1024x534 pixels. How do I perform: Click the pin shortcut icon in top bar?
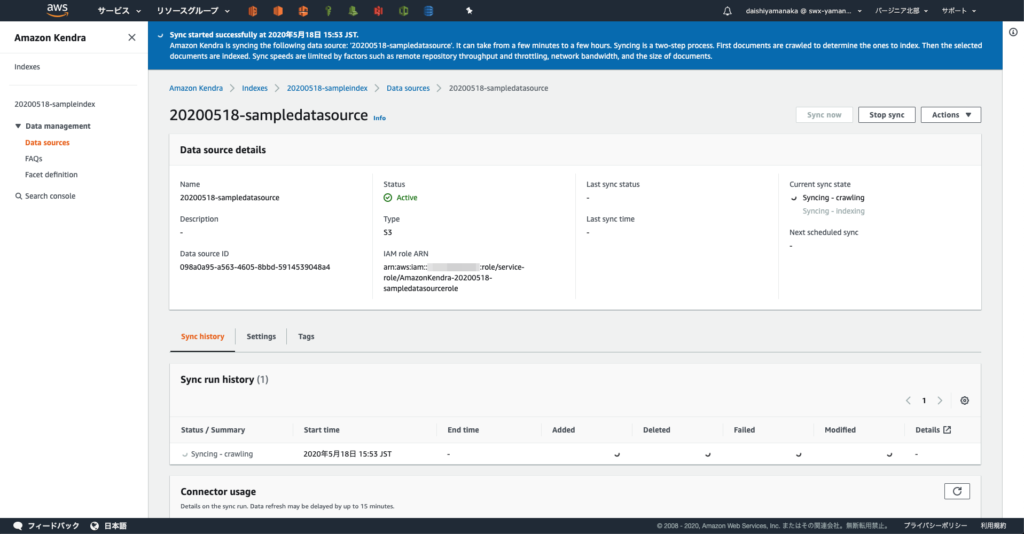pos(470,11)
